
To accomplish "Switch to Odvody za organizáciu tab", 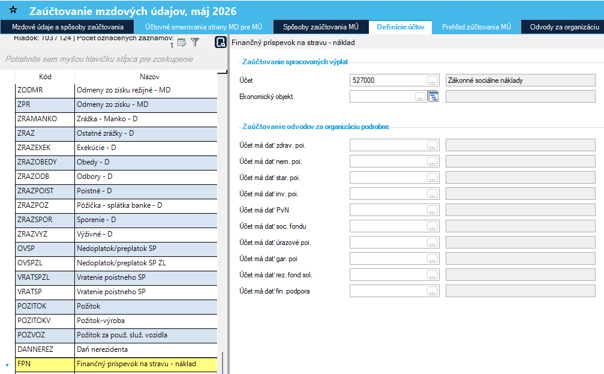I will pyautogui.click(x=564, y=27).
